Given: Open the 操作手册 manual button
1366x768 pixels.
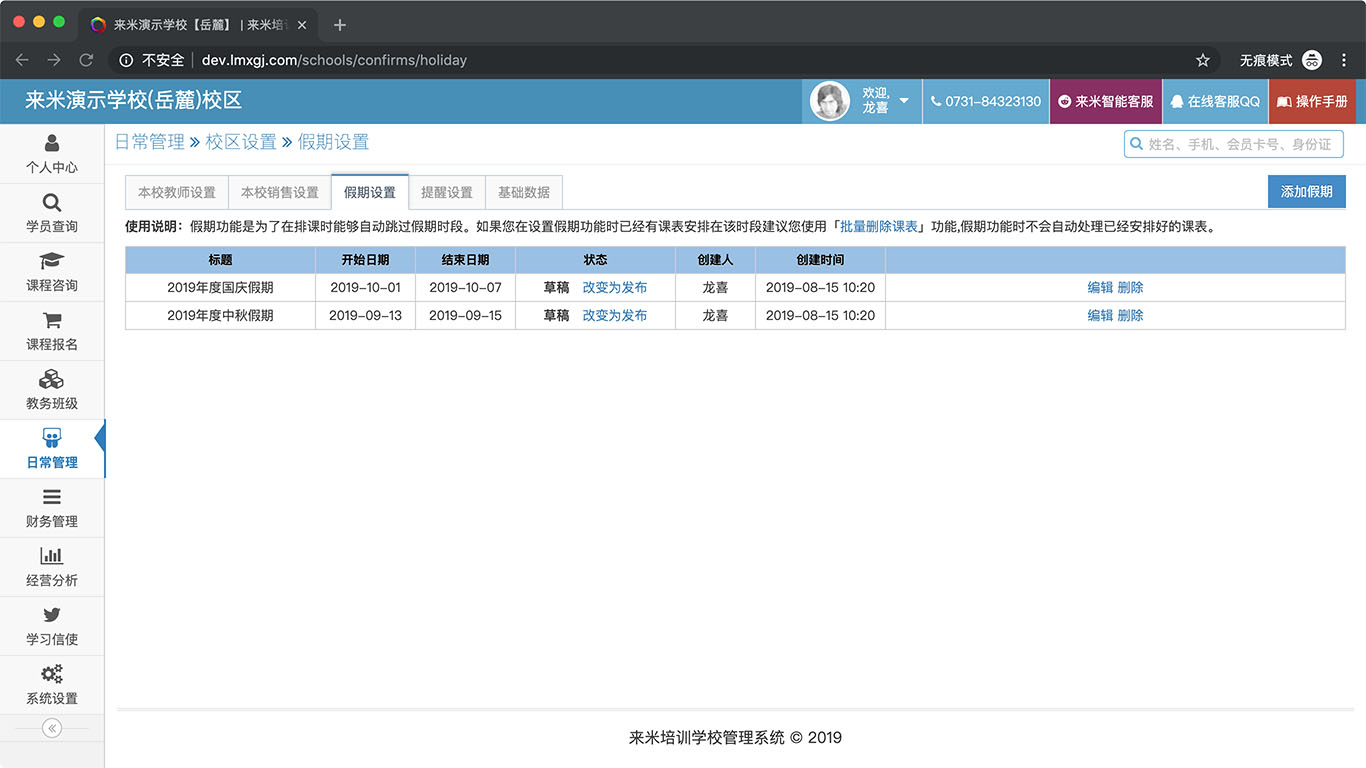Looking at the screenshot, I should 1312,102.
